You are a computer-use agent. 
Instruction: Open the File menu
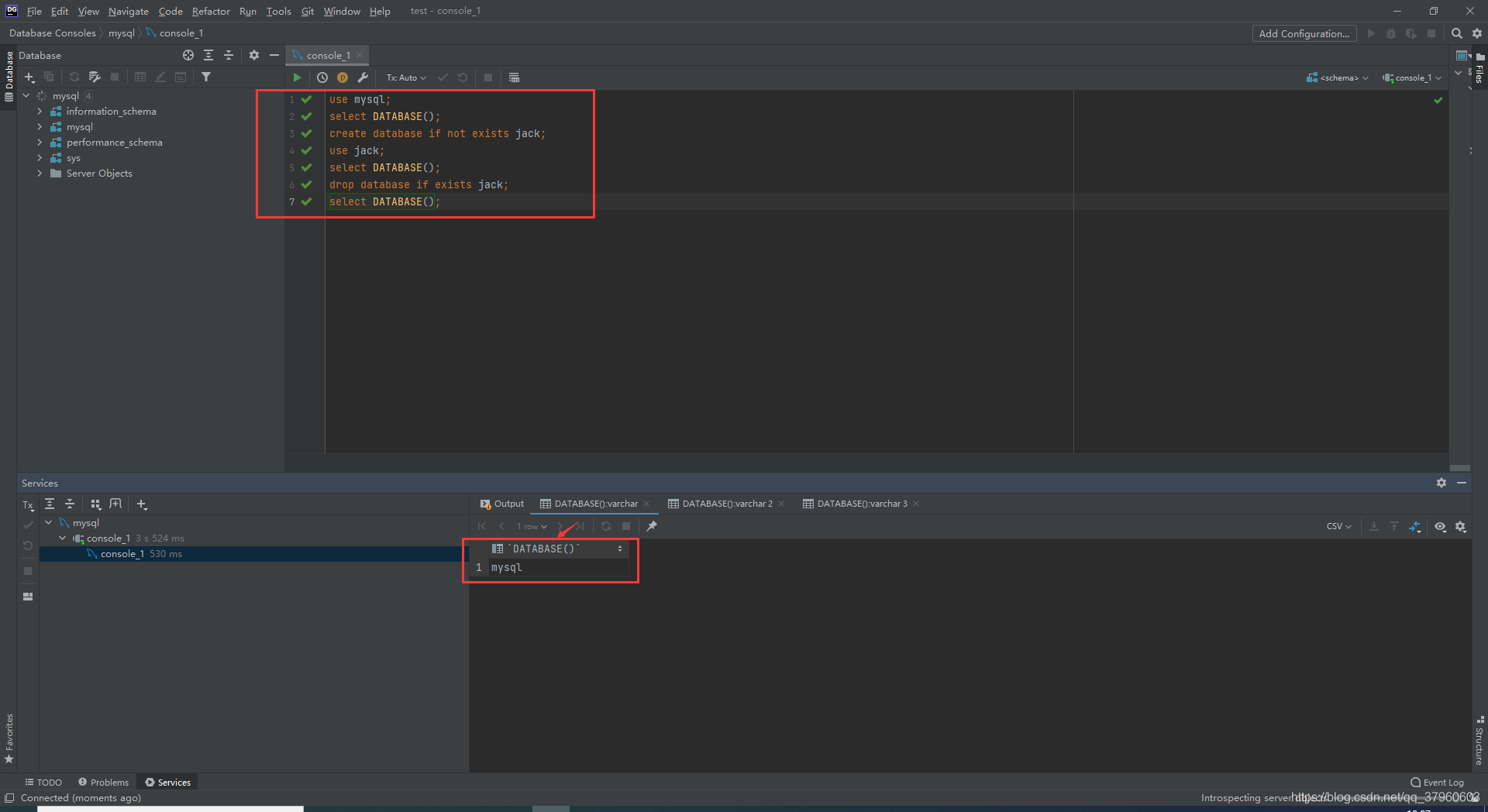click(34, 11)
